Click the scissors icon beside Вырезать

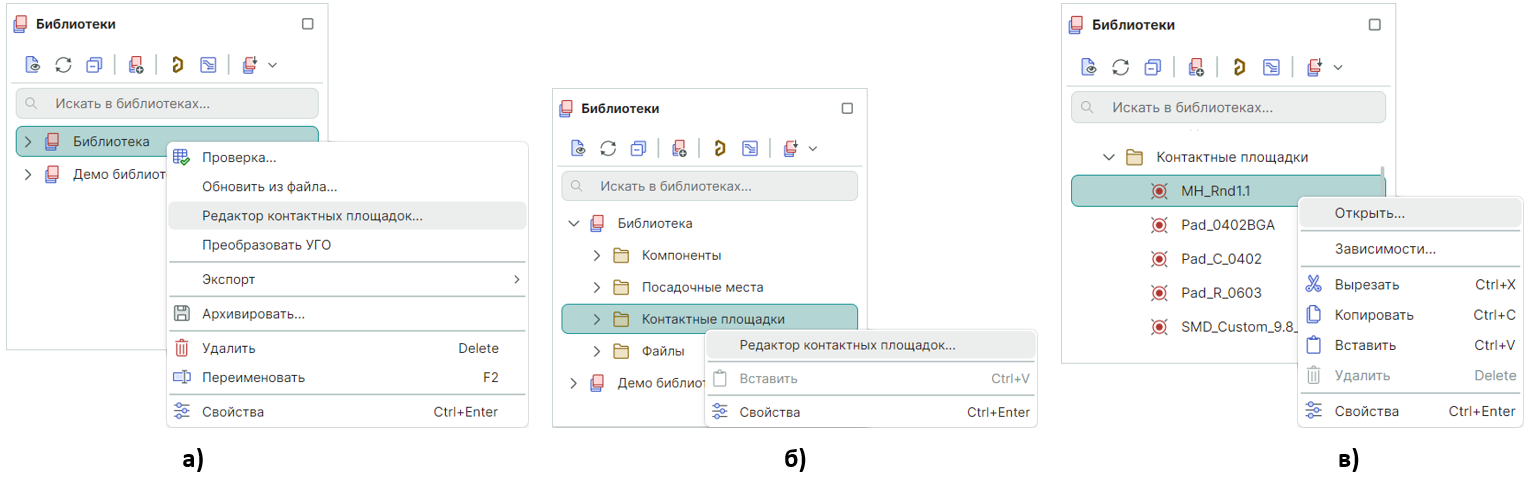pos(1315,285)
